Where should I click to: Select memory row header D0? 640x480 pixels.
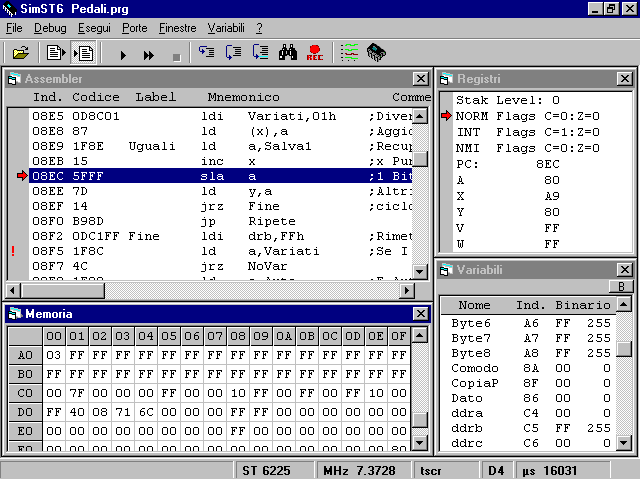pyautogui.click(x=25, y=412)
